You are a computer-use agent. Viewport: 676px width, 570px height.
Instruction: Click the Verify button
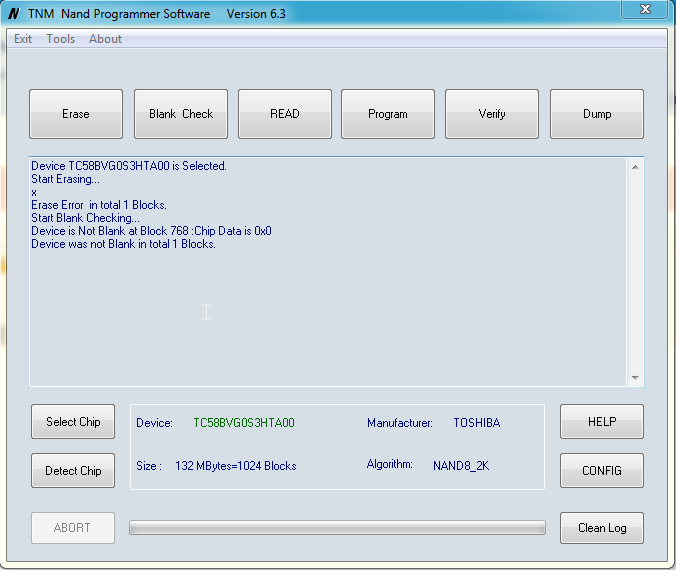click(492, 114)
